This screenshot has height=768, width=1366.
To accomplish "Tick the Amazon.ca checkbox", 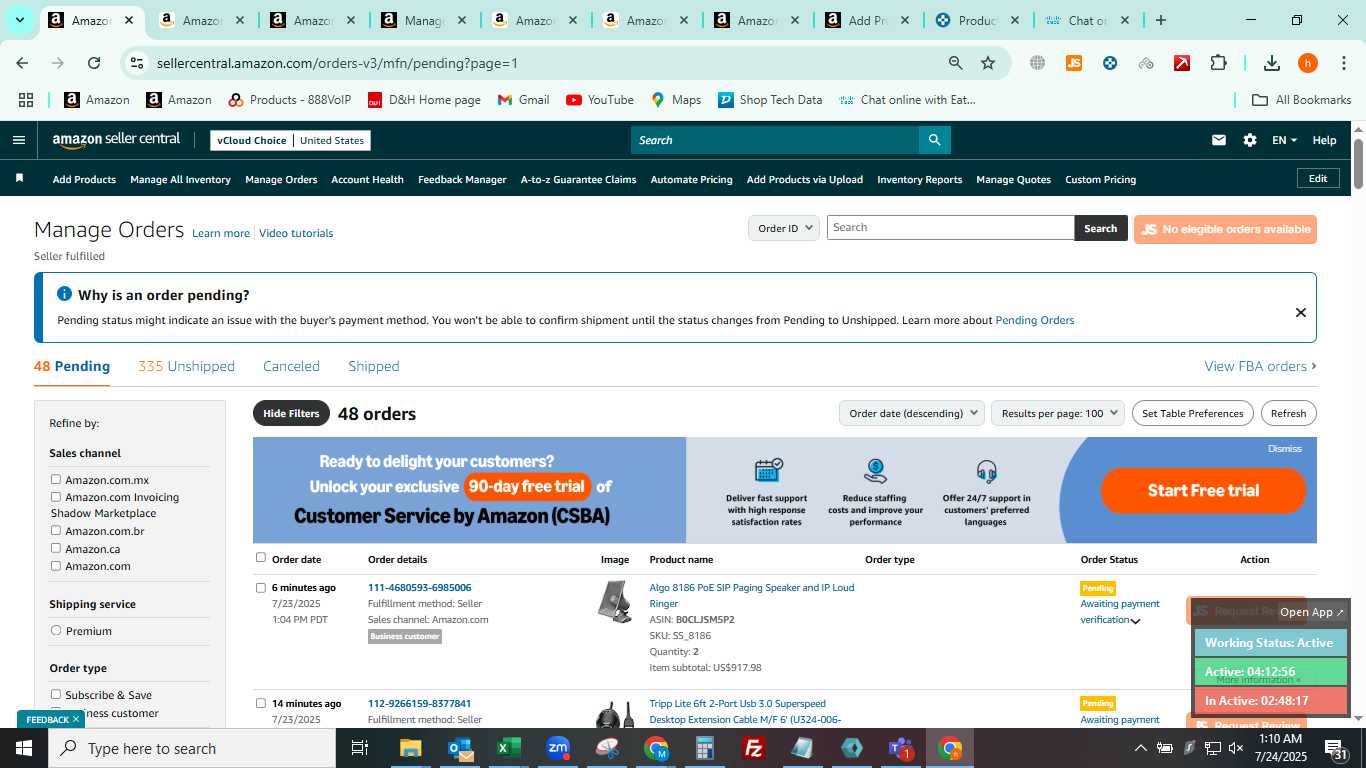I will pyautogui.click(x=56, y=548).
